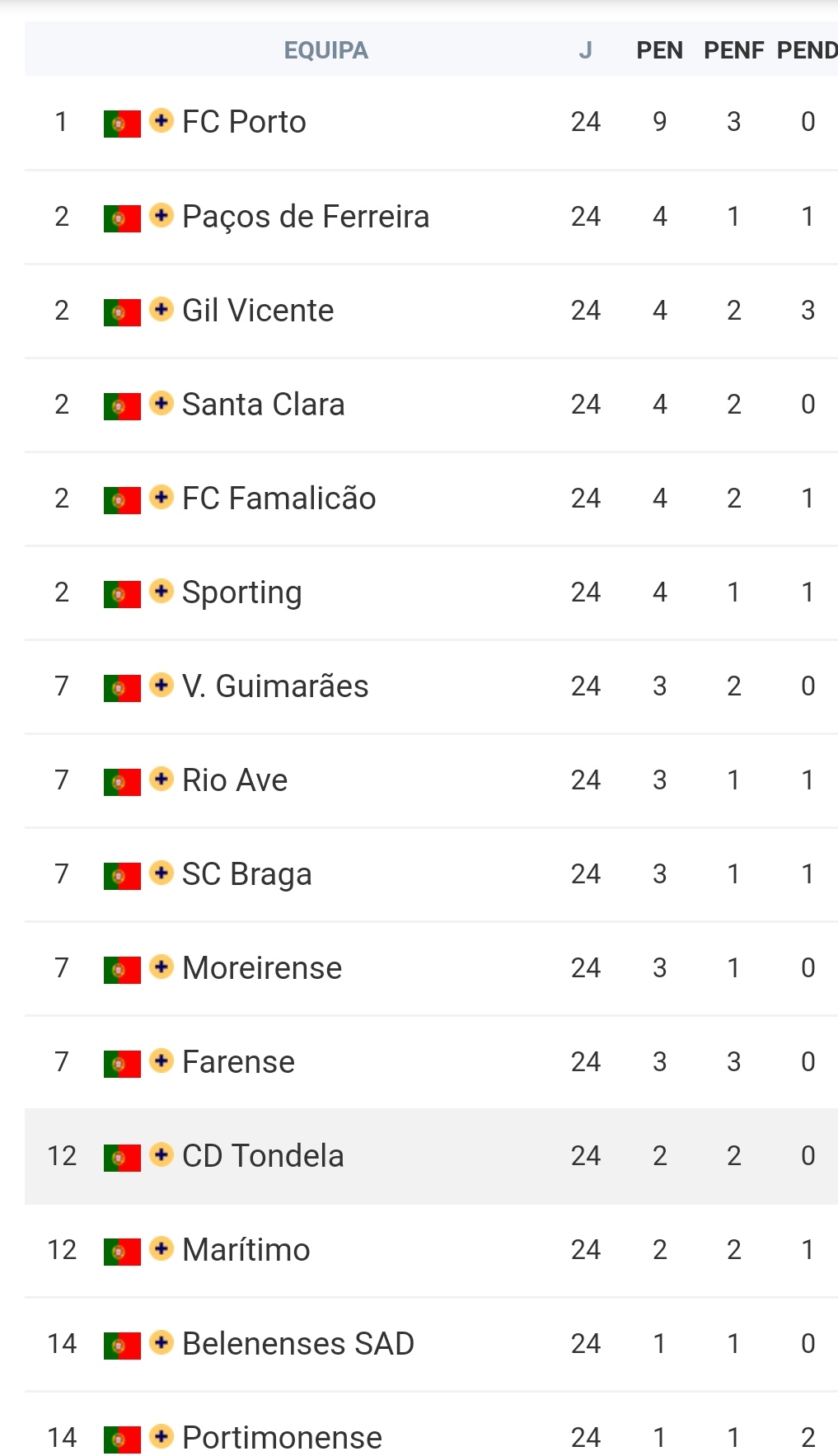The width and height of the screenshot is (838, 1456).
Task: Click the Portugal flag beside Santa Clara
Action: click(122, 406)
